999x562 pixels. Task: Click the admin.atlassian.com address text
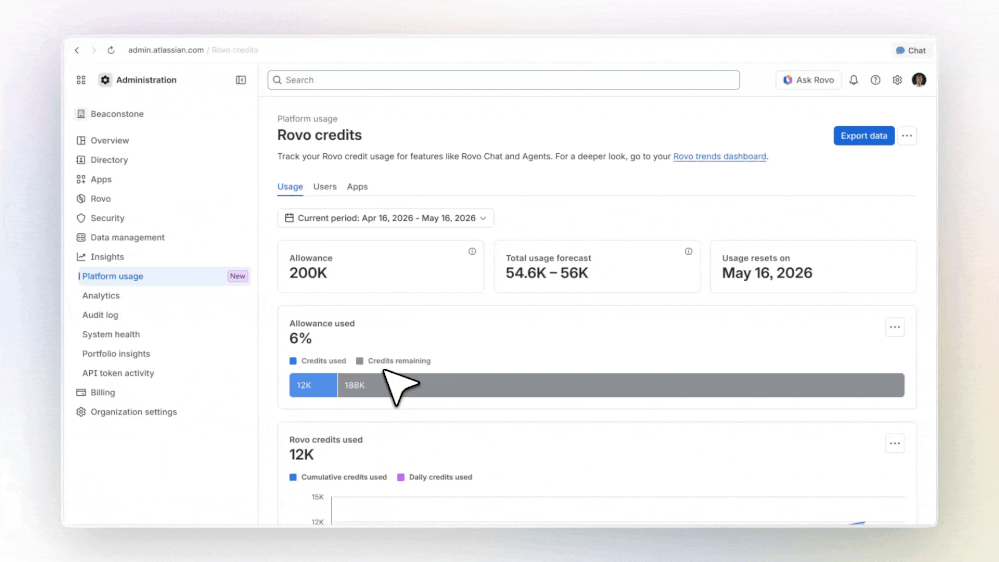pyautogui.click(x=166, y=50)
